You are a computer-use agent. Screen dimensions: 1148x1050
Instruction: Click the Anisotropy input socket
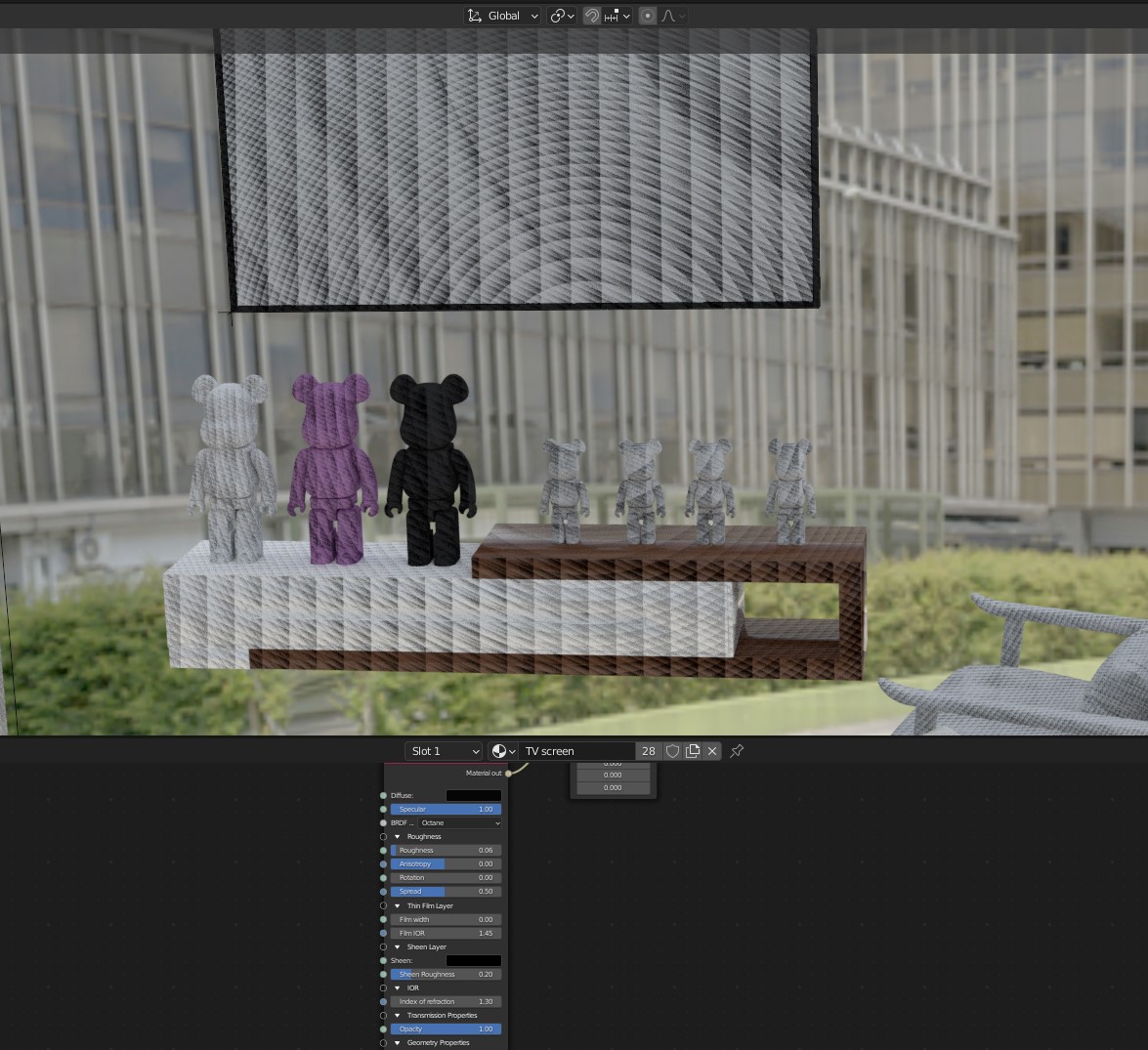[384, 864]
